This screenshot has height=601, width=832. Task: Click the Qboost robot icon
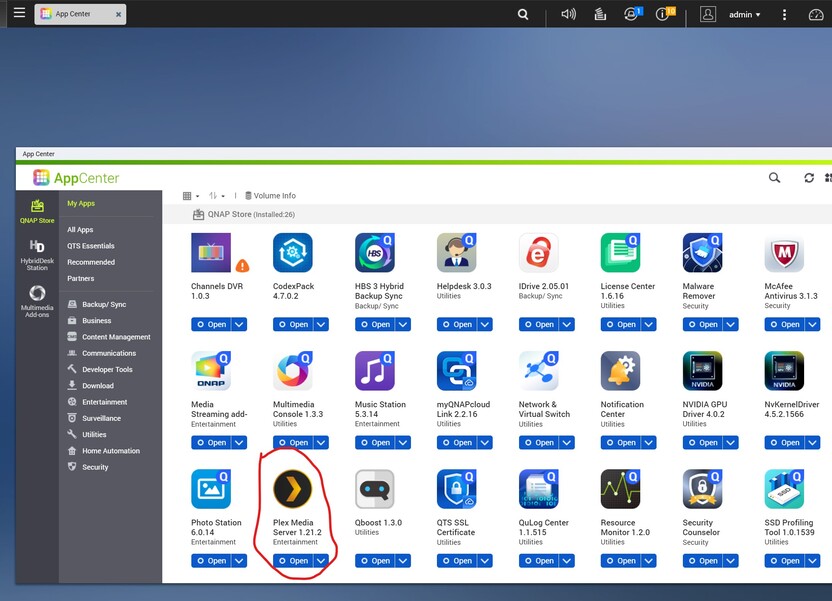(375, 489)
